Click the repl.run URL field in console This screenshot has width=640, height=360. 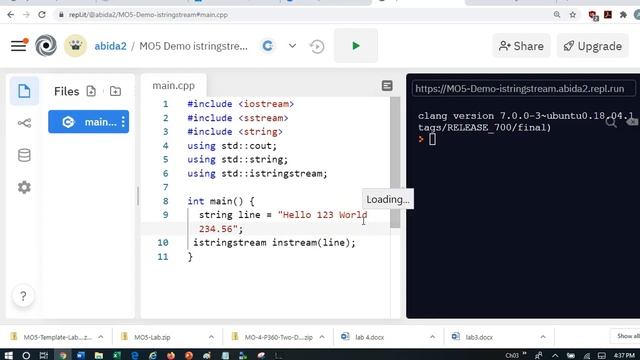tap(524, 89)
